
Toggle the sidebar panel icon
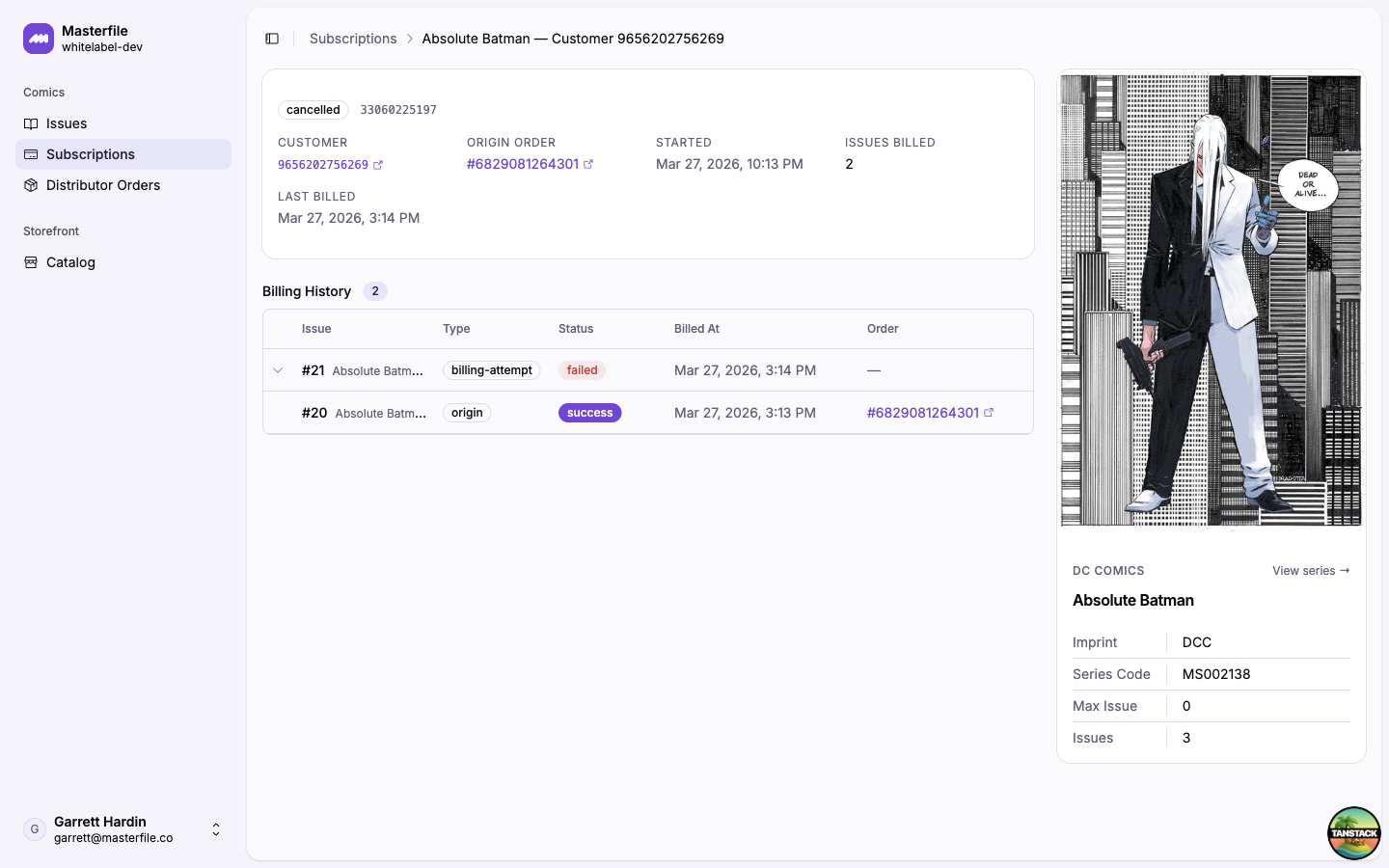coord(272,39)
